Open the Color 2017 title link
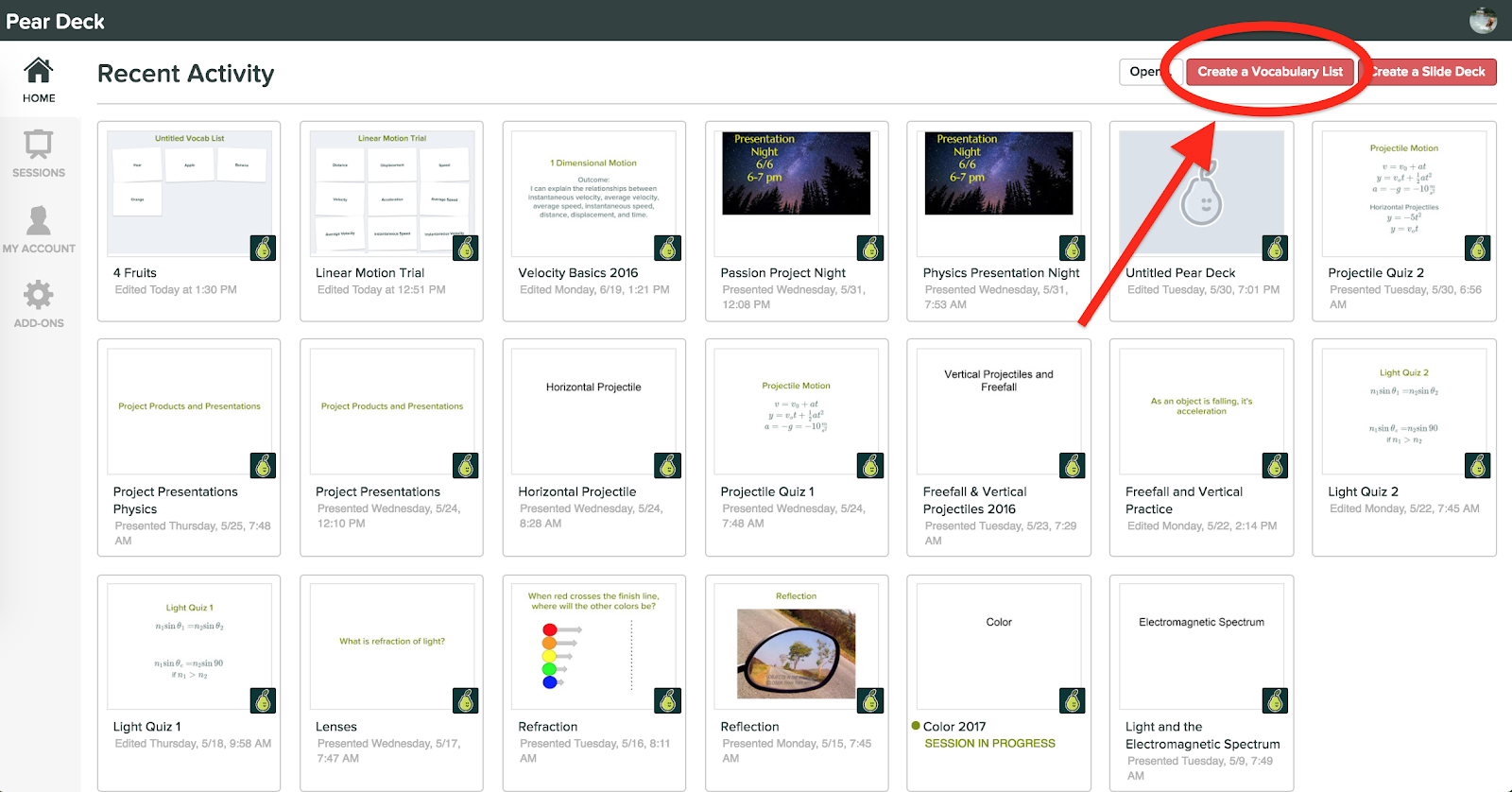The height and width of the screenshot is (792, 1512). pyautogui.click(x=954, y=727)
